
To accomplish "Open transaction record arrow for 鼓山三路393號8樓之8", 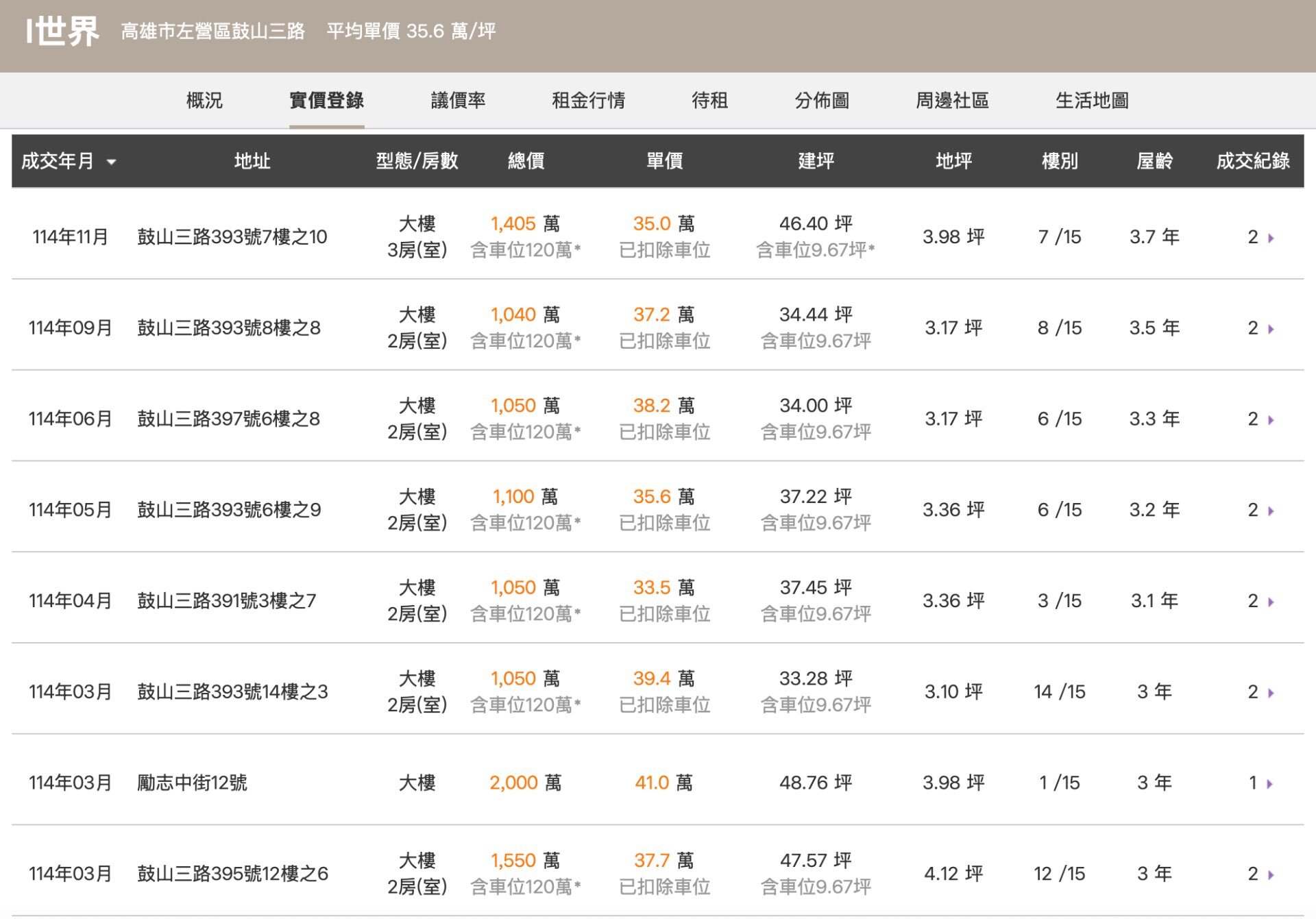I will [x=1271, y=329].
